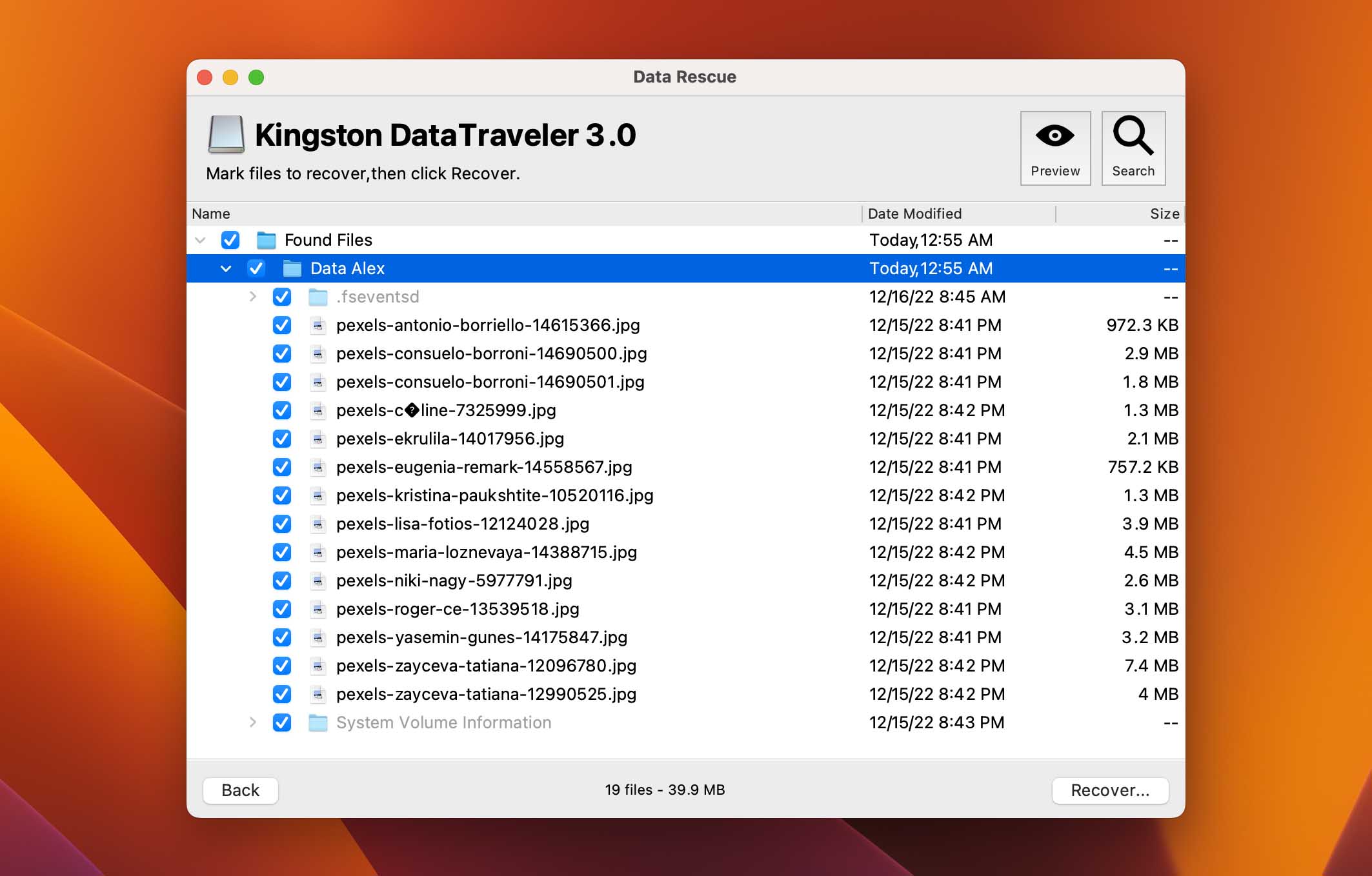Click file icon for pexels-kristina-paukshtite-10520116.jpg
The image size is (1372, 876).
318,496
